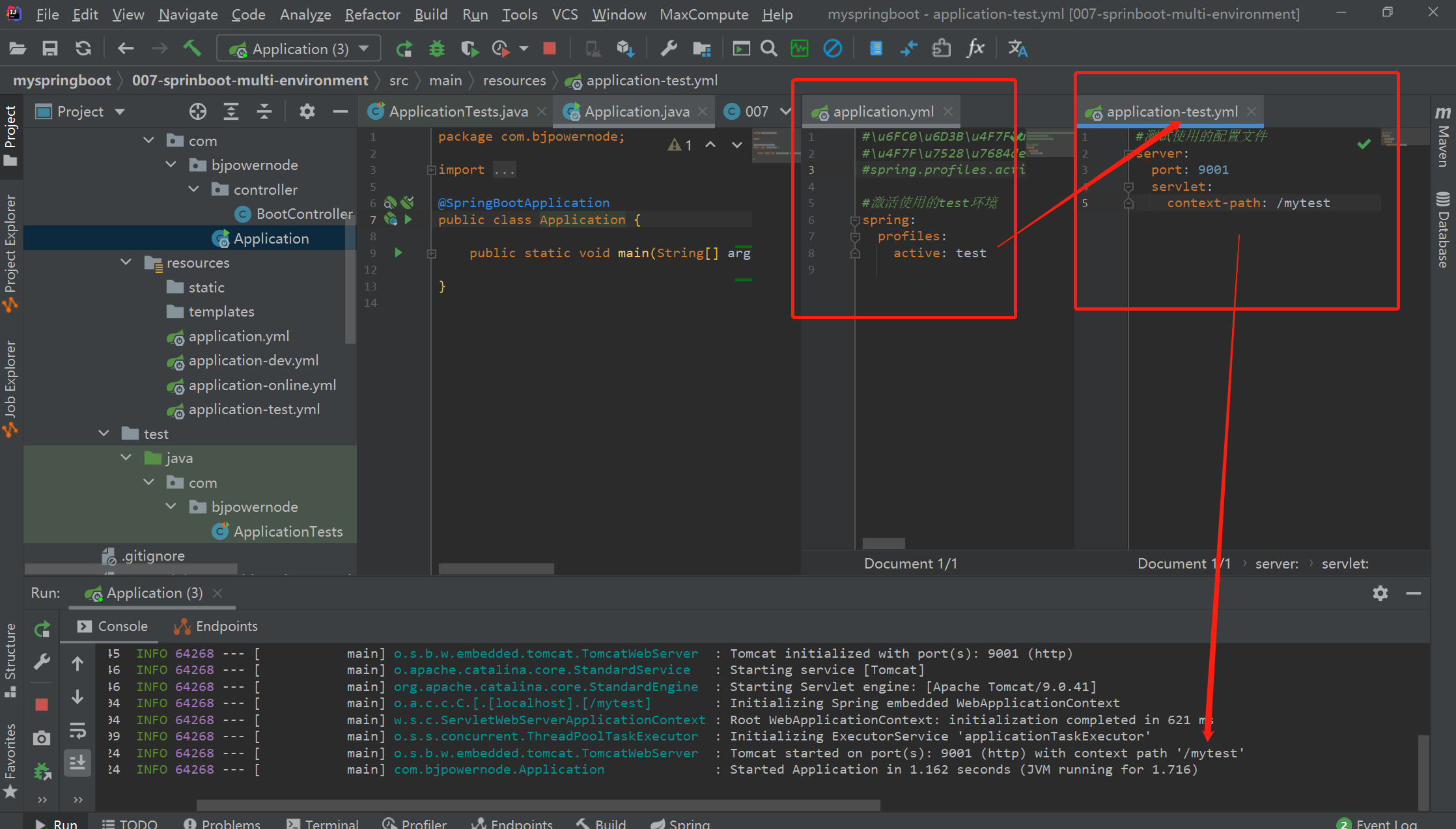The height and width of the screenshot is (829, 1456).
Task: Open the Refactor menu
Action: click(372, 14)
